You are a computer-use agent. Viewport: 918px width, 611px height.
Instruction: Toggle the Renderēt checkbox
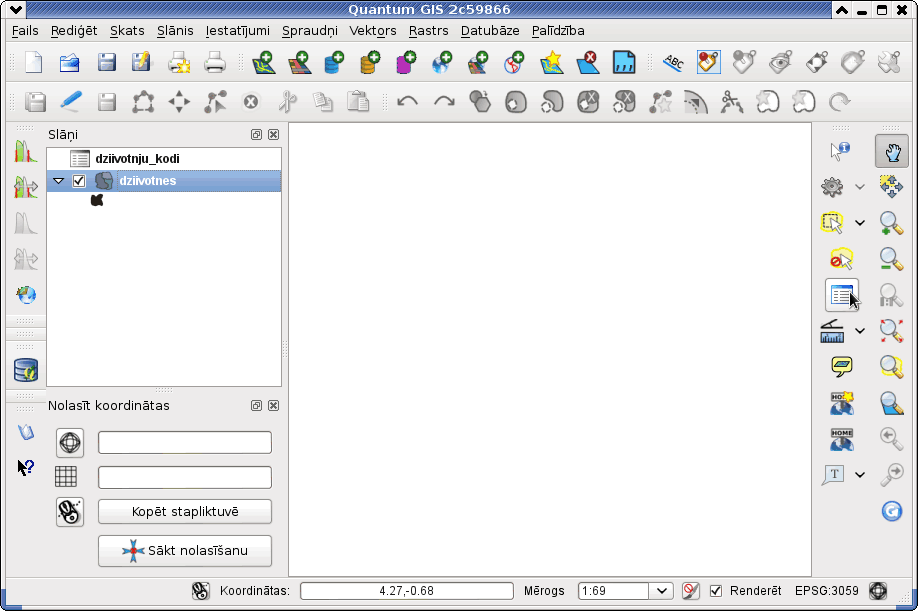[x=715, y=591]
